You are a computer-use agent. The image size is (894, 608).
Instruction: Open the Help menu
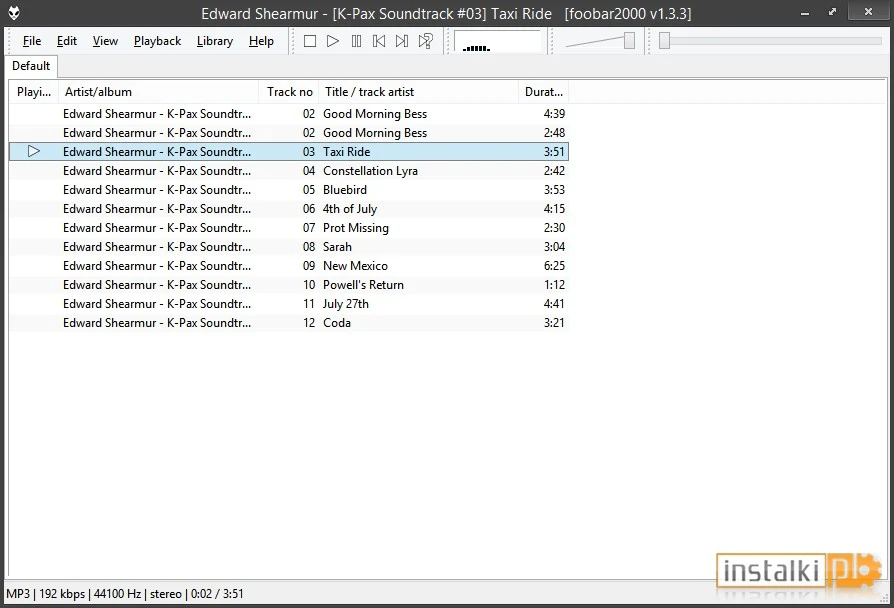point(261,41)
